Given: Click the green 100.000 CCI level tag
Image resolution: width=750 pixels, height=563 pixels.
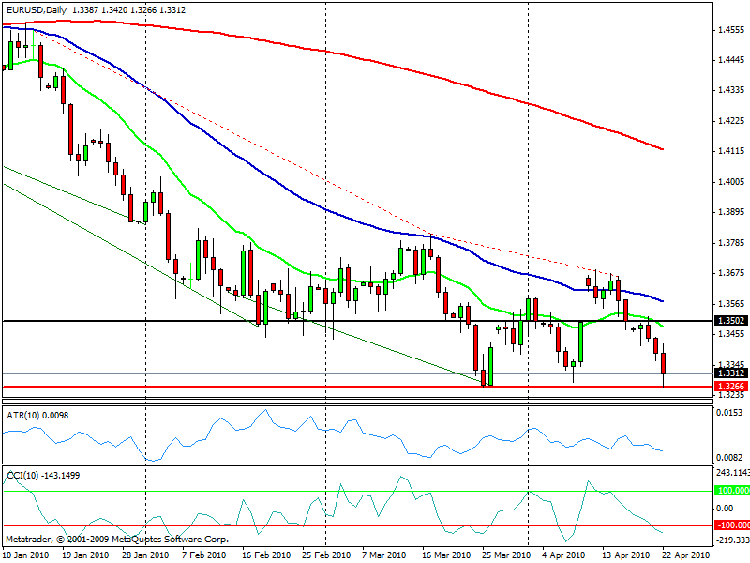Looking at the screenshot, I should [x=731, y=491].
